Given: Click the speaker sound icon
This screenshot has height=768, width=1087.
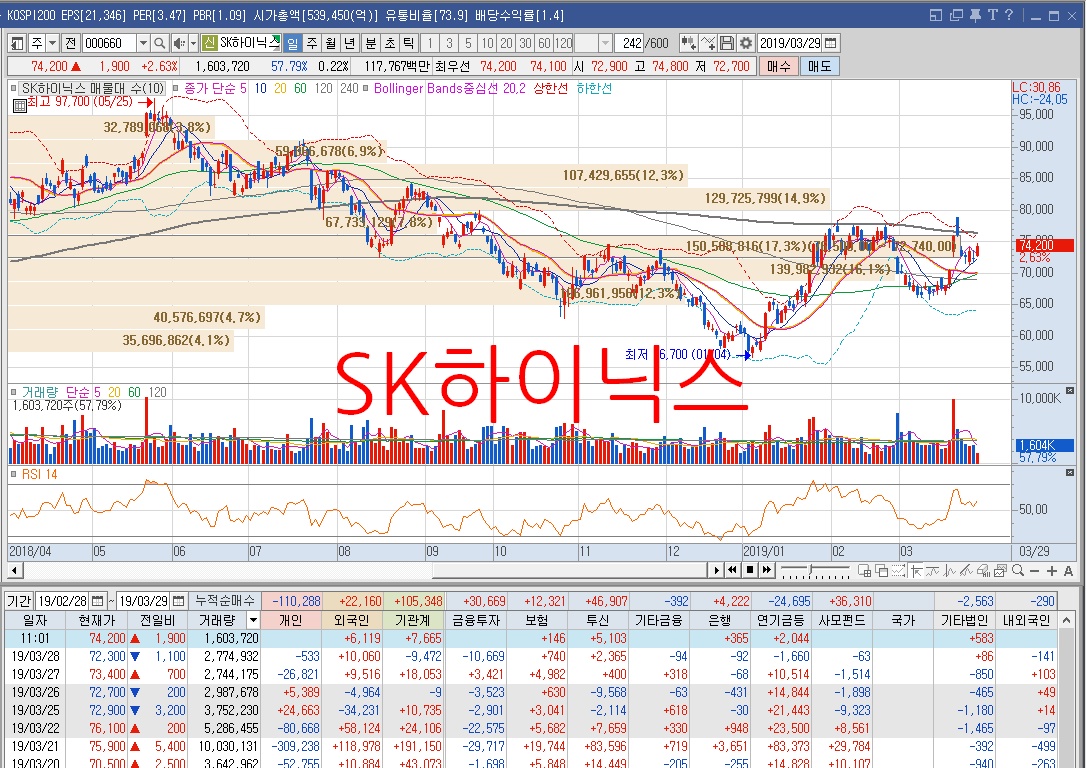Looking at the screenshot, I should pos(179,43).
